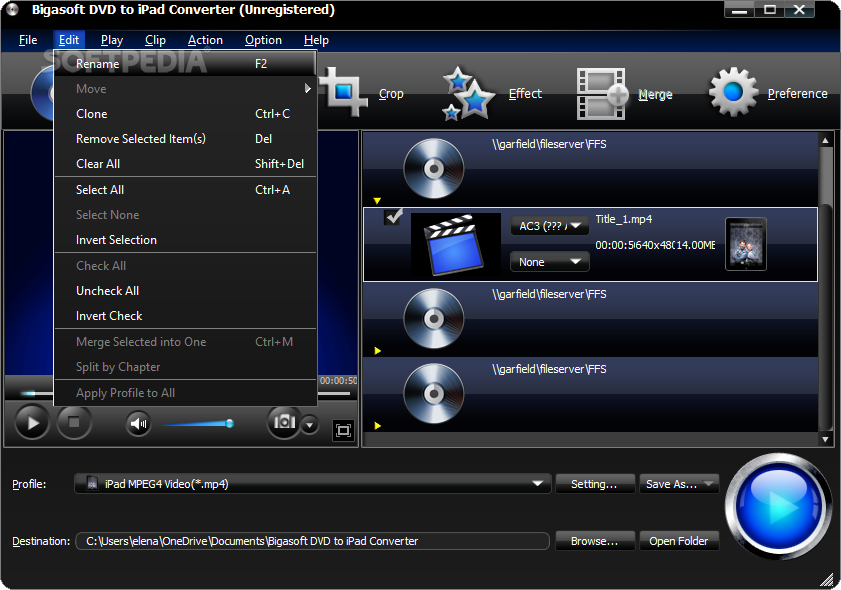
Task: Close the open Edit menu
Action: (x=69, y=40)
